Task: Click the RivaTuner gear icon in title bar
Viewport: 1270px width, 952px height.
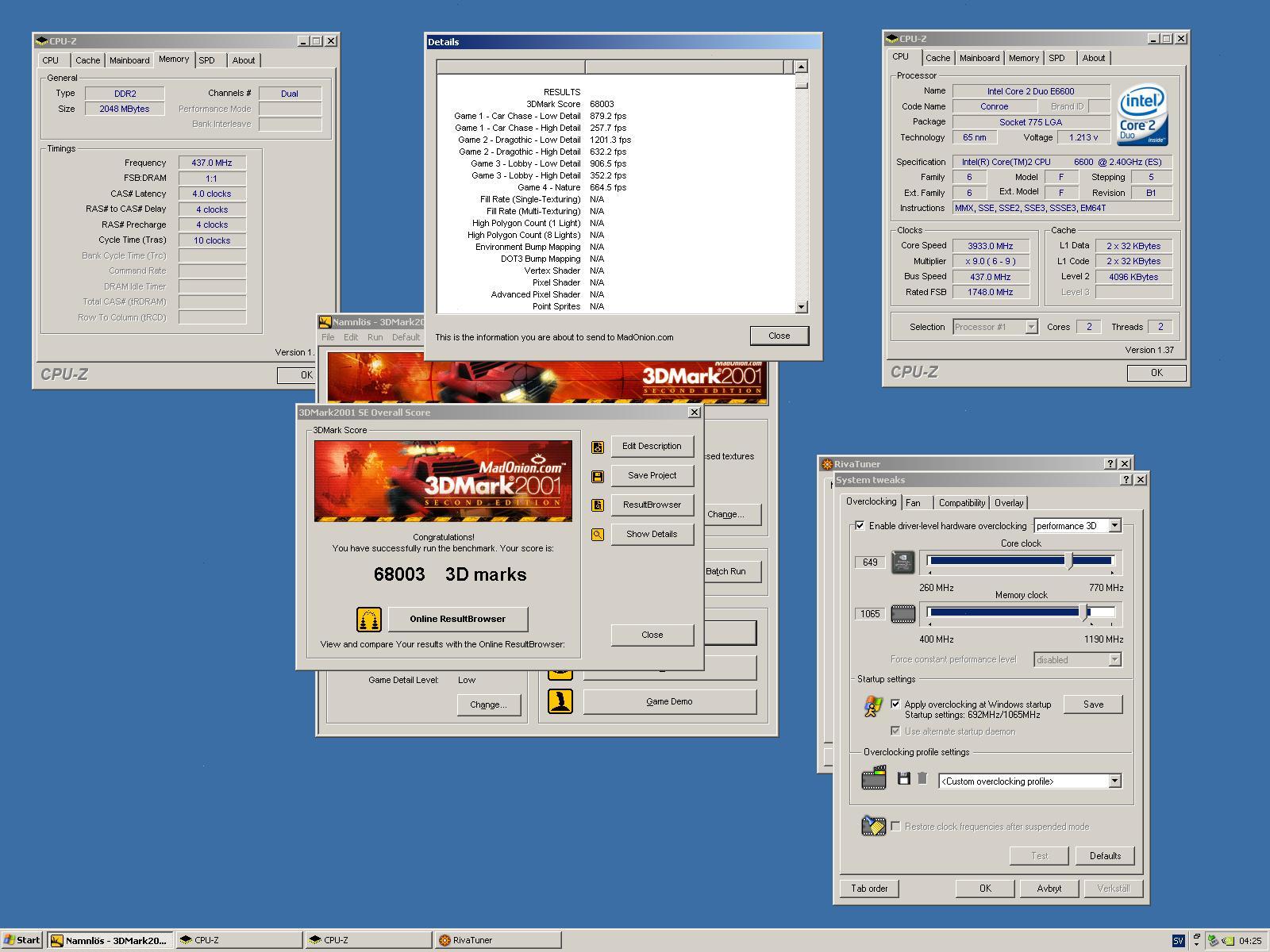Action: pyautogui.click(x=827, y=464)
